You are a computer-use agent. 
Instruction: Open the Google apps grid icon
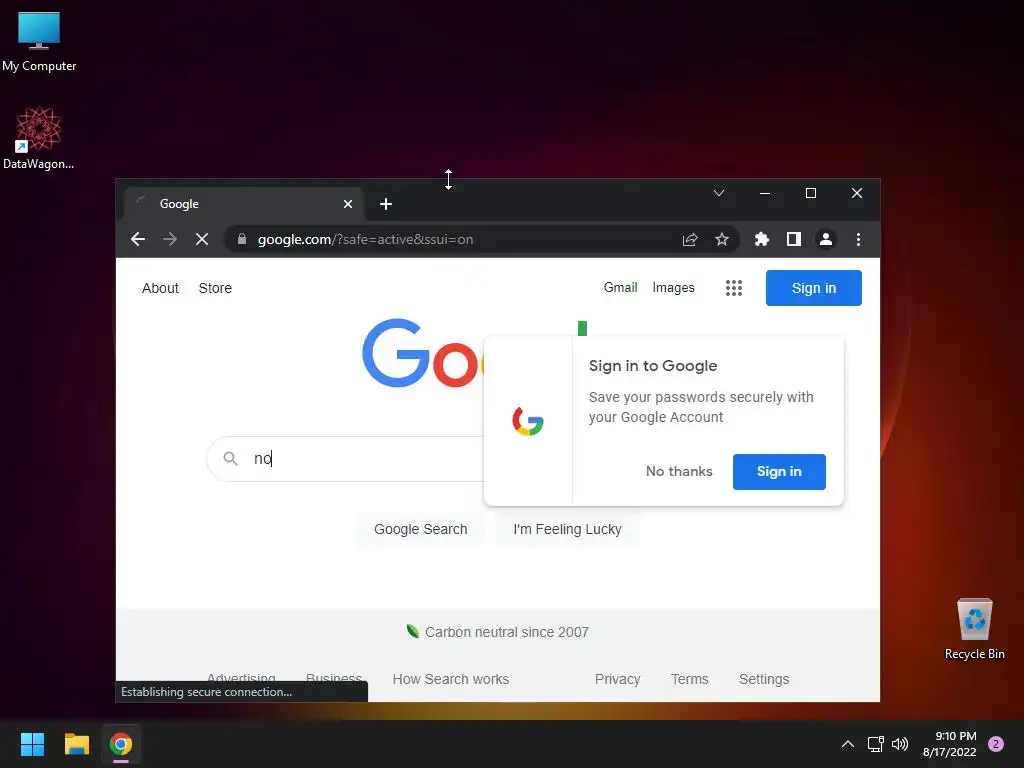tap(734, 288)
